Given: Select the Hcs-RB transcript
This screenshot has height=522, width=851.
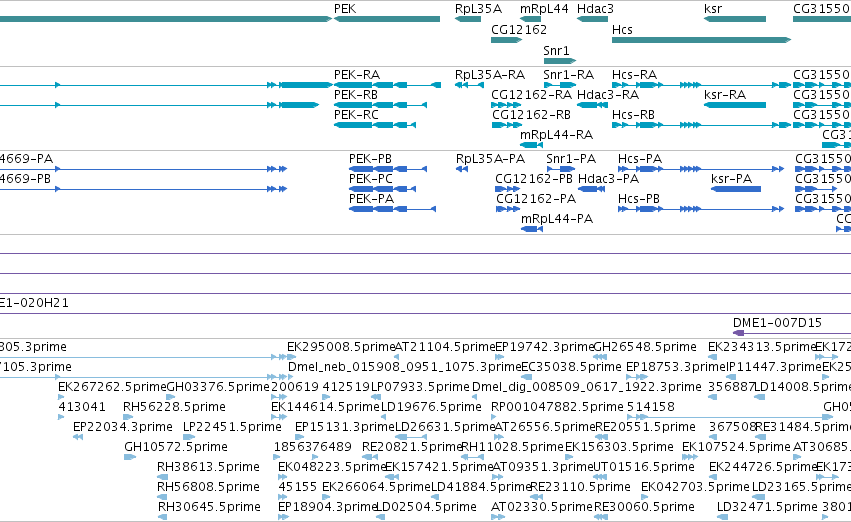Looking at the screenshot, I should (x=701, y=125).
